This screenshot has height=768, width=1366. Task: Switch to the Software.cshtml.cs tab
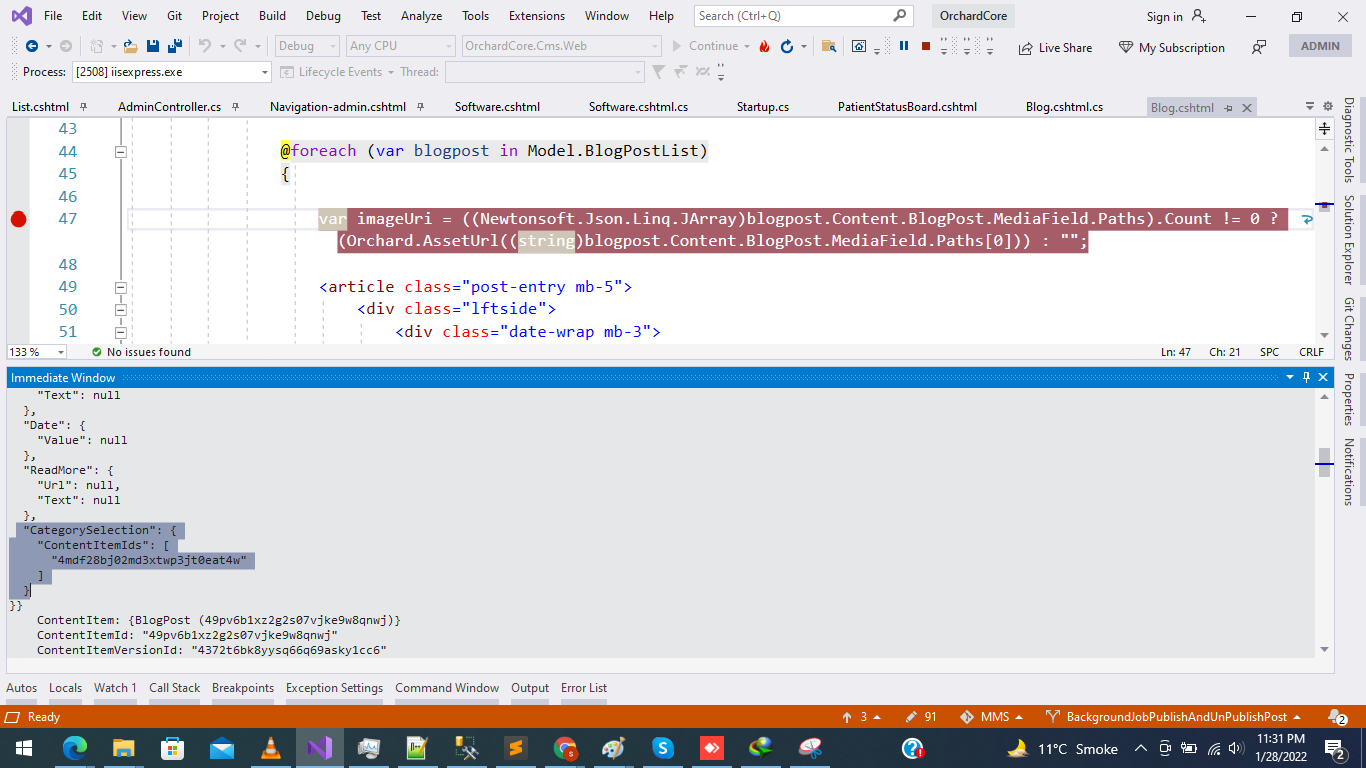point(638,107)
